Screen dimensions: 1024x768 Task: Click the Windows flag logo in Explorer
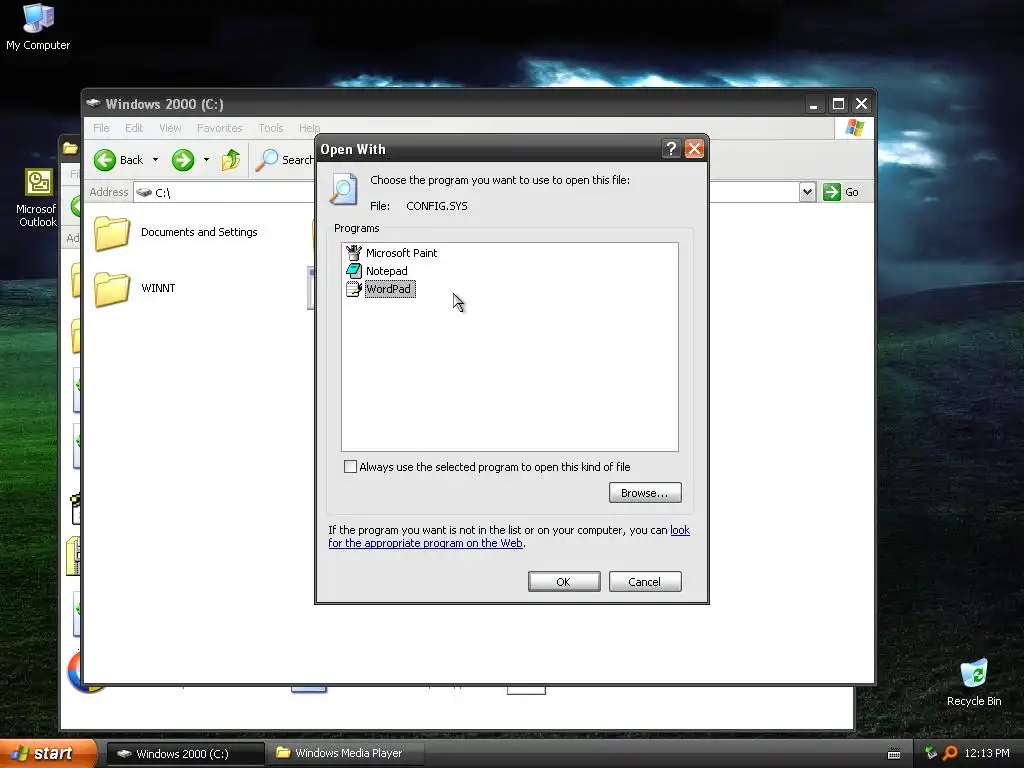click(854, 128)
